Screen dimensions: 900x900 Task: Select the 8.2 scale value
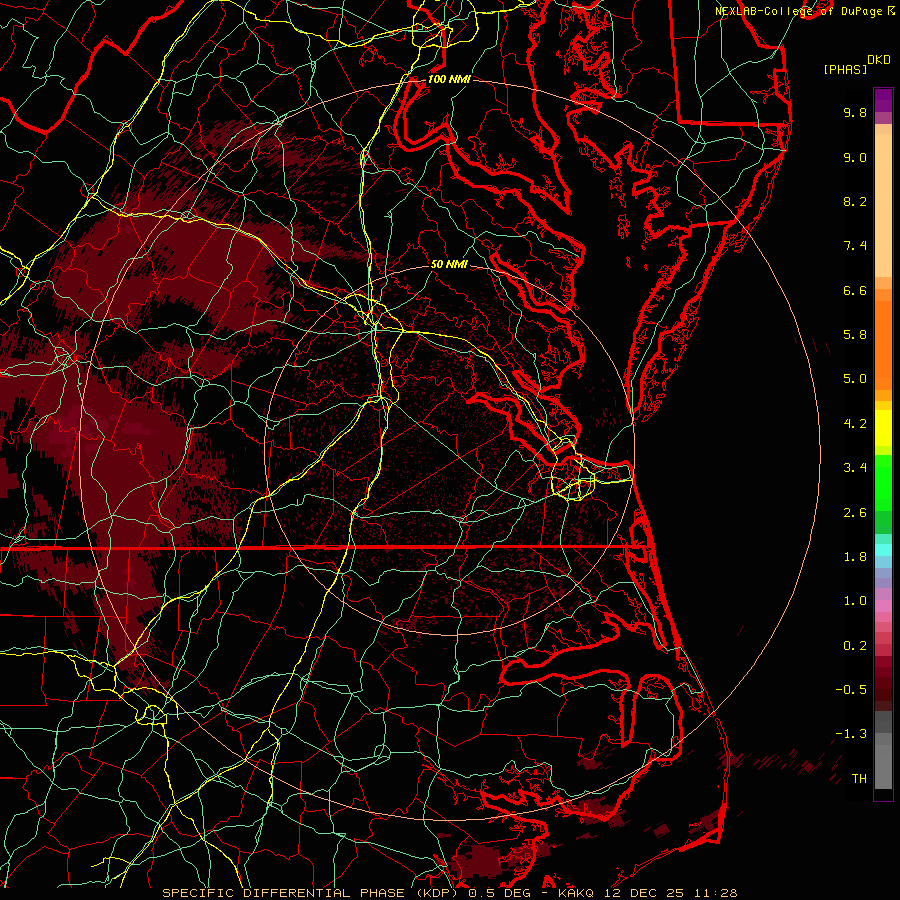point(855,201)
